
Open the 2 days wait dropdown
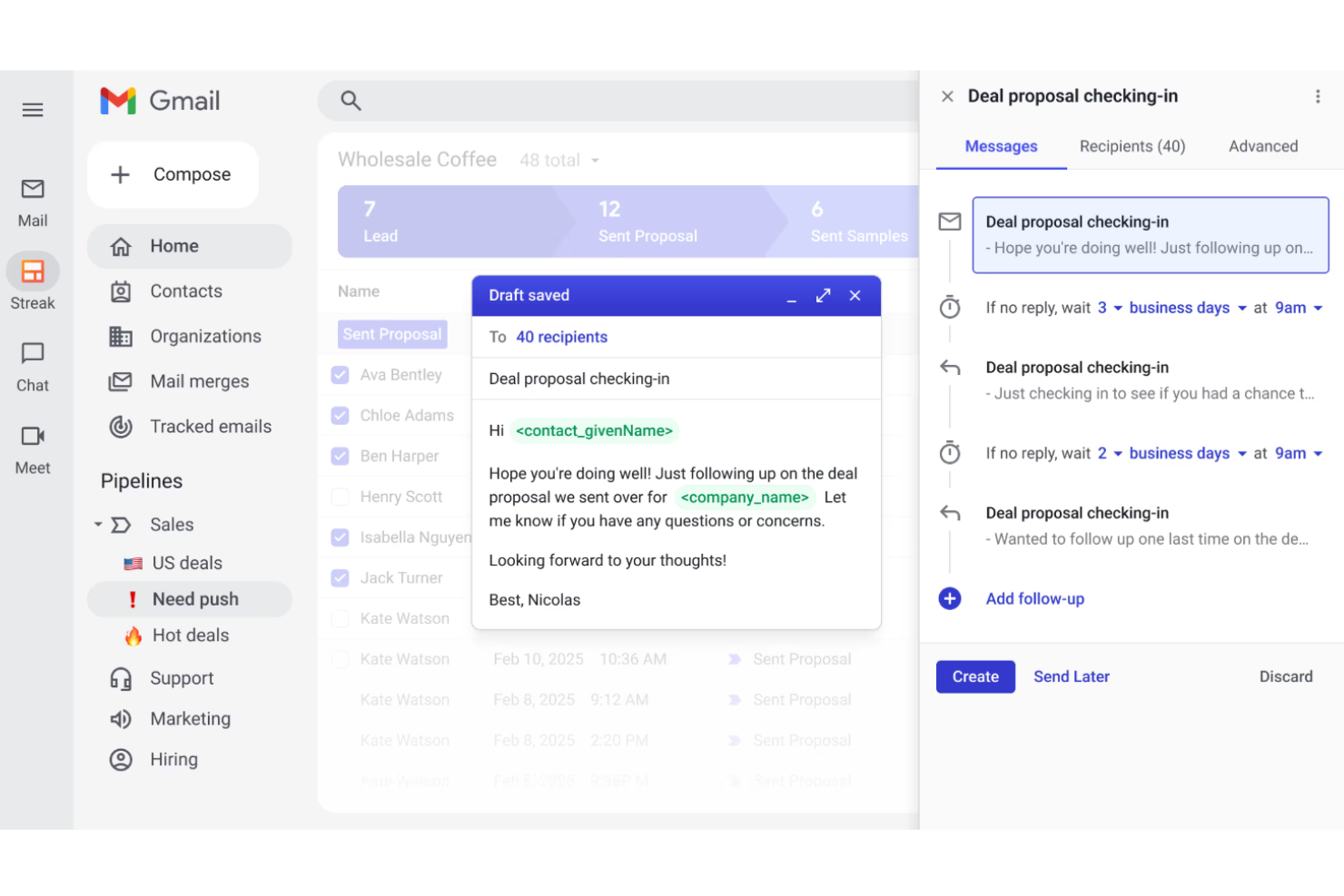point(1110,453)
